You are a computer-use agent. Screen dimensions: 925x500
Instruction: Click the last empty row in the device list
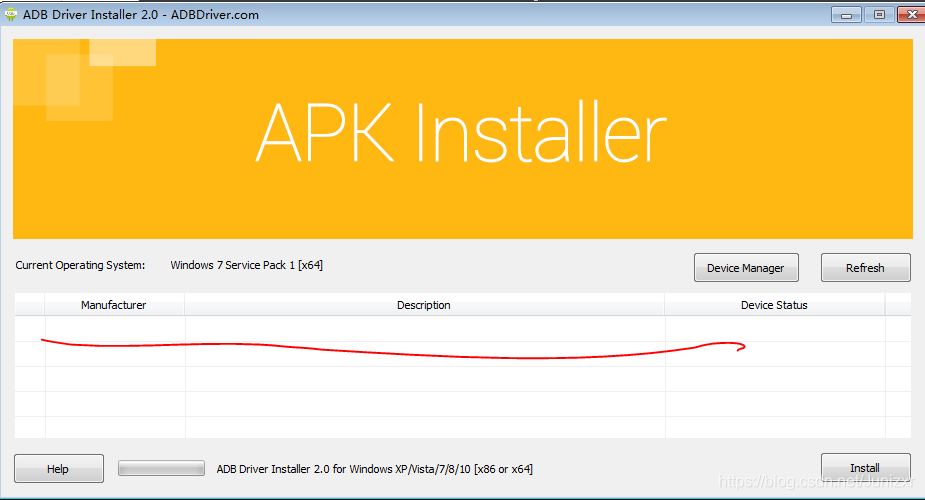pyautogui.click(x=424, y=428)
